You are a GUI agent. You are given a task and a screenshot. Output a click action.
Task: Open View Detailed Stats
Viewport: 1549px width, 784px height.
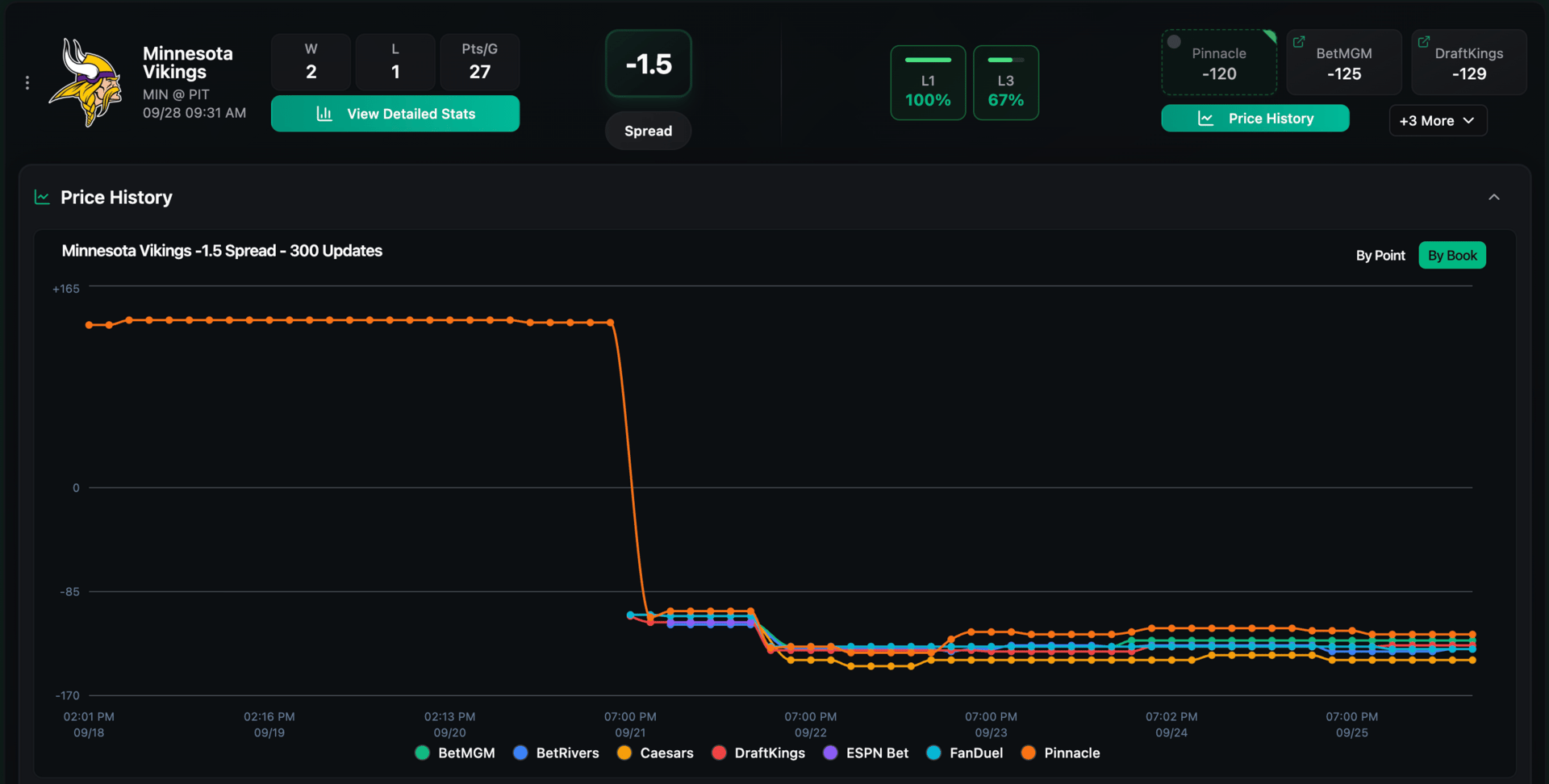(395, 114)
